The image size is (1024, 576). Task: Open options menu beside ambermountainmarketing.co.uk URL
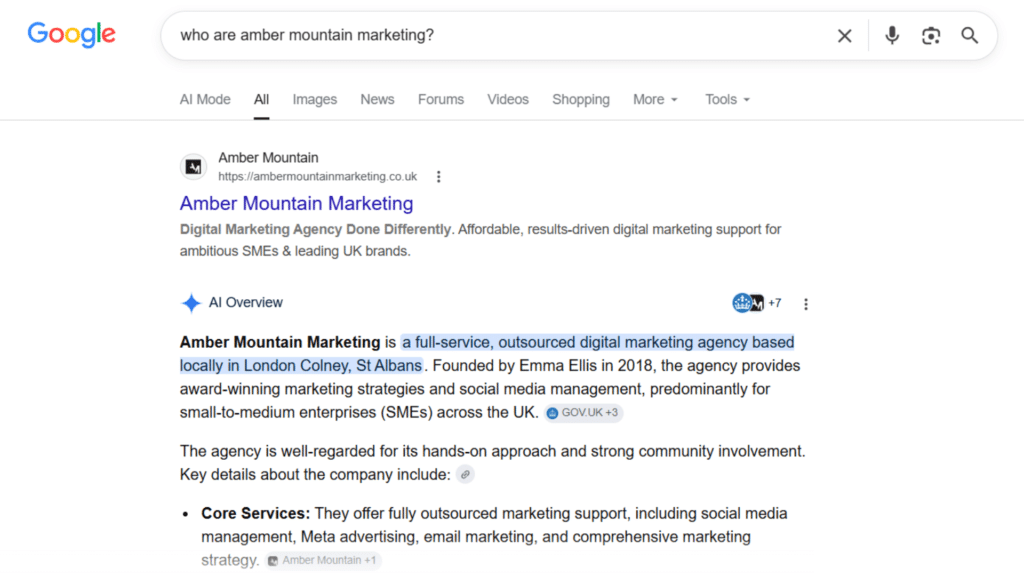click(x=439, y=176)
